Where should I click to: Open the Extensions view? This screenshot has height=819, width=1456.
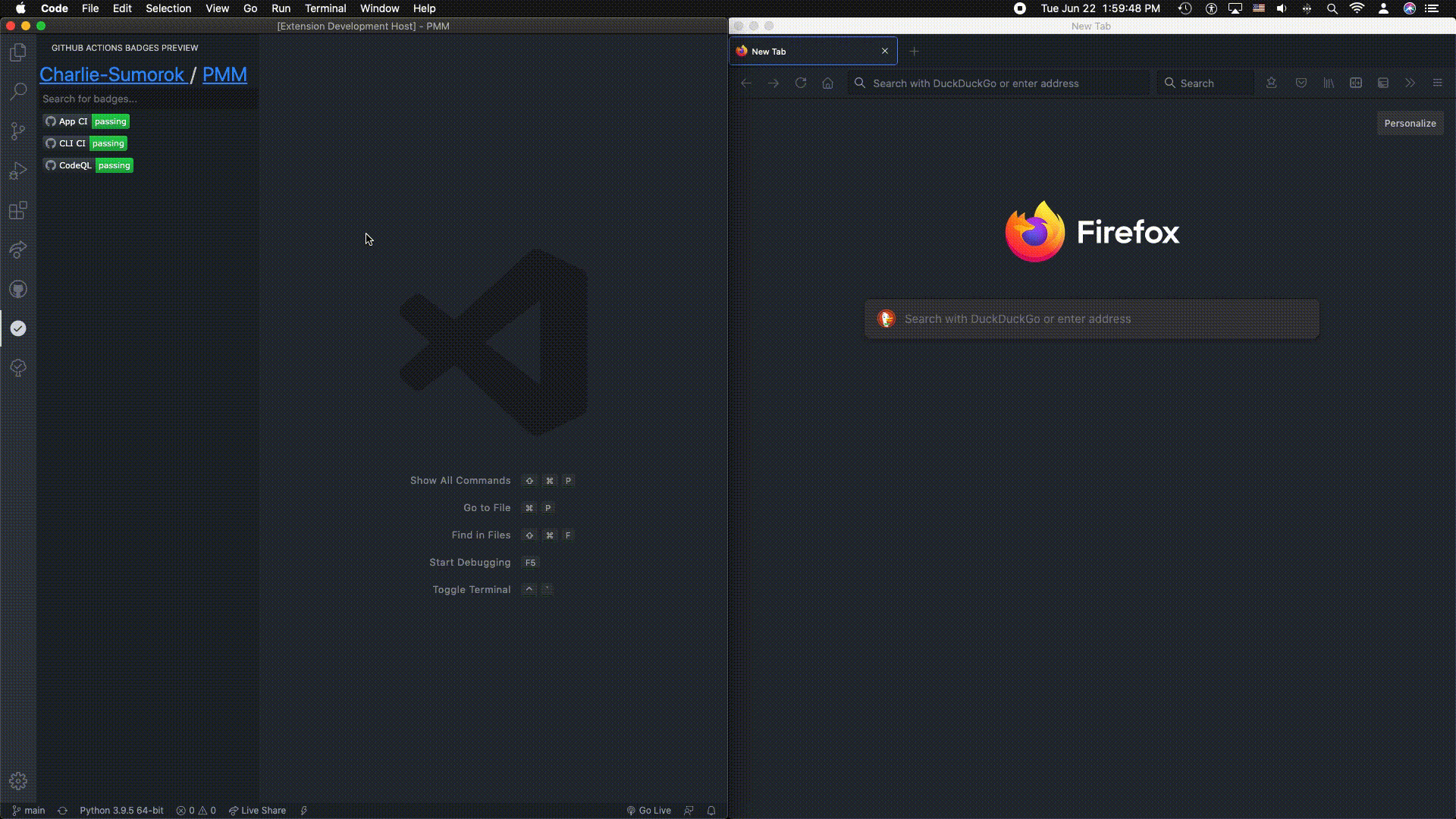(x=18, y=210)
